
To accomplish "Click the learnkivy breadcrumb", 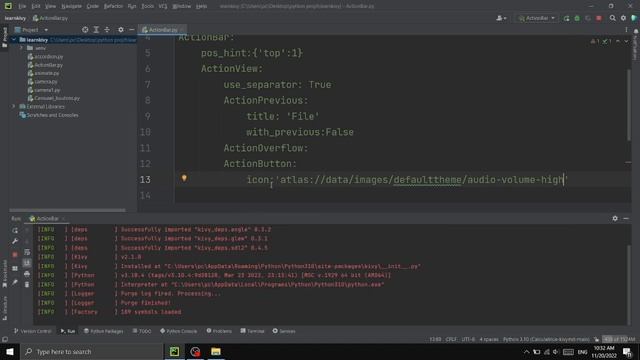I will point(15,18).
